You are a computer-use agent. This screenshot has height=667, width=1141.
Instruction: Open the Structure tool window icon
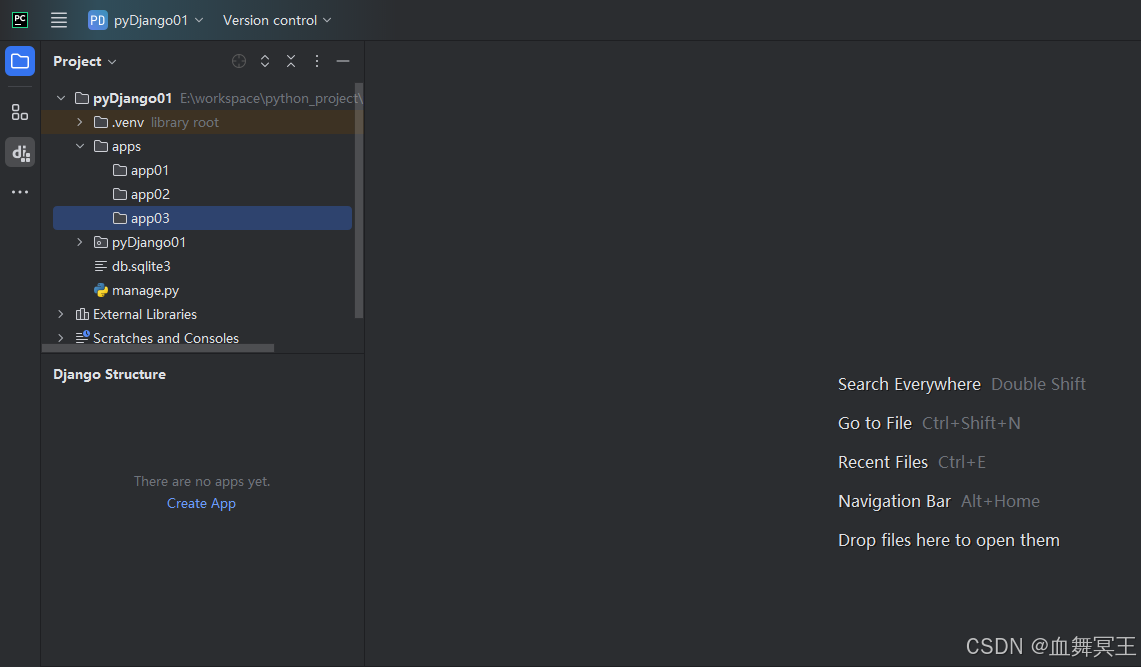coord(20,112)
